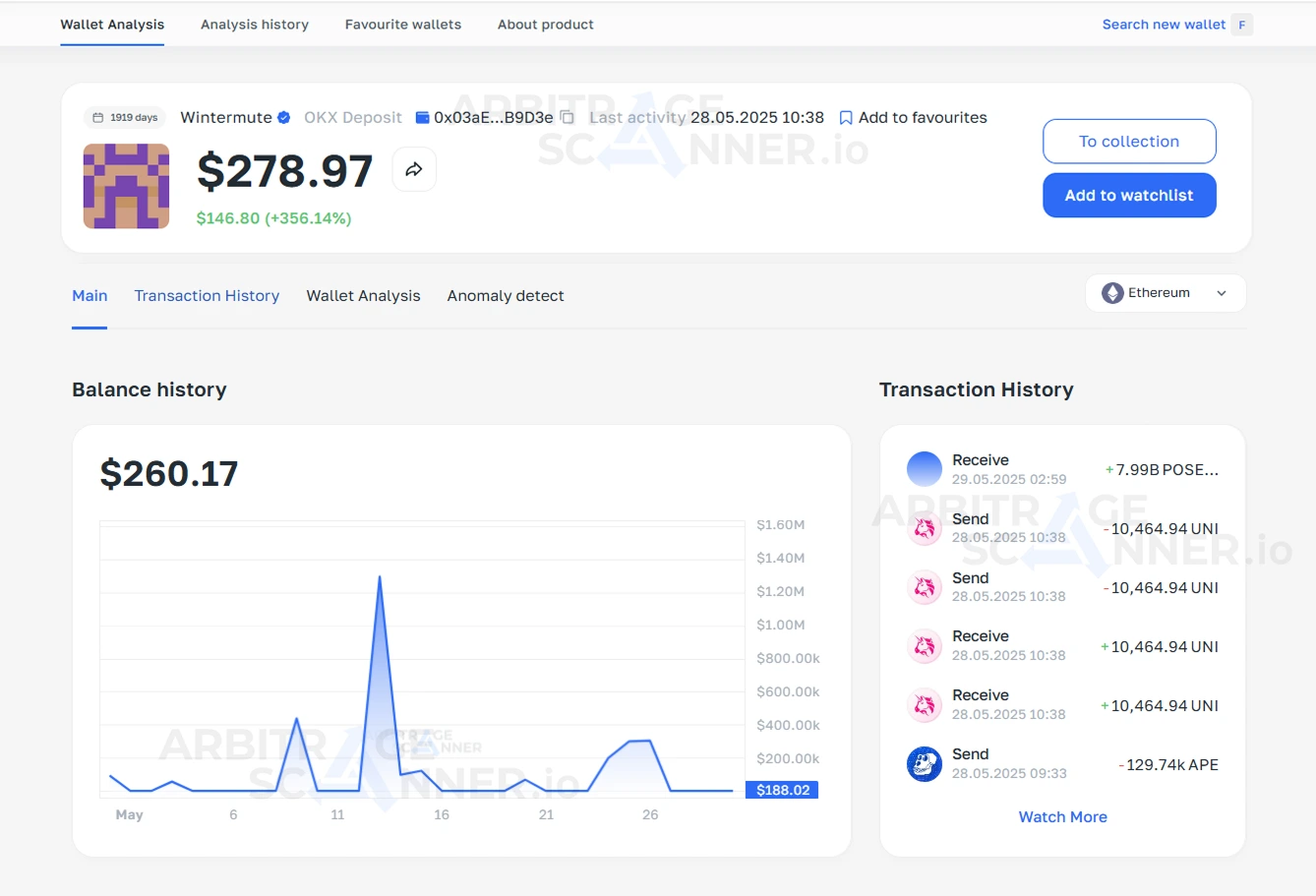
Task: Click the bookmark icon for favourites
Action: pos(845,118)
